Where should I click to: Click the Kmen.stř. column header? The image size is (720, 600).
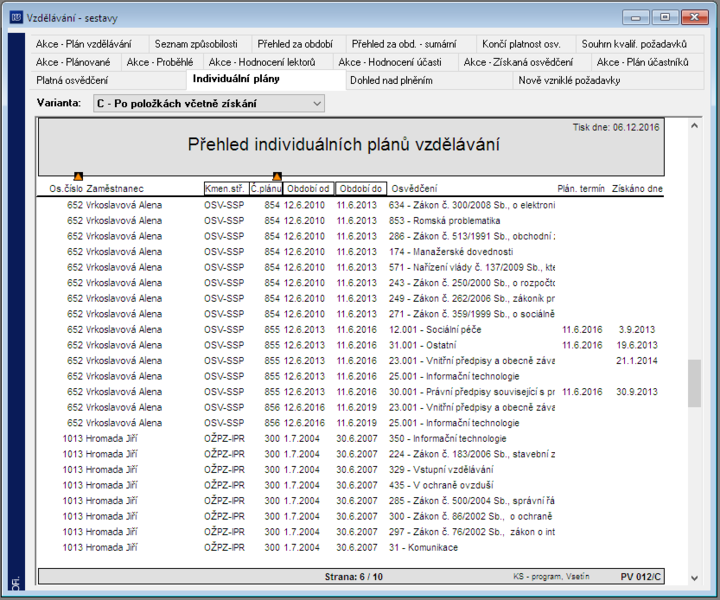(x=225, y=189)
